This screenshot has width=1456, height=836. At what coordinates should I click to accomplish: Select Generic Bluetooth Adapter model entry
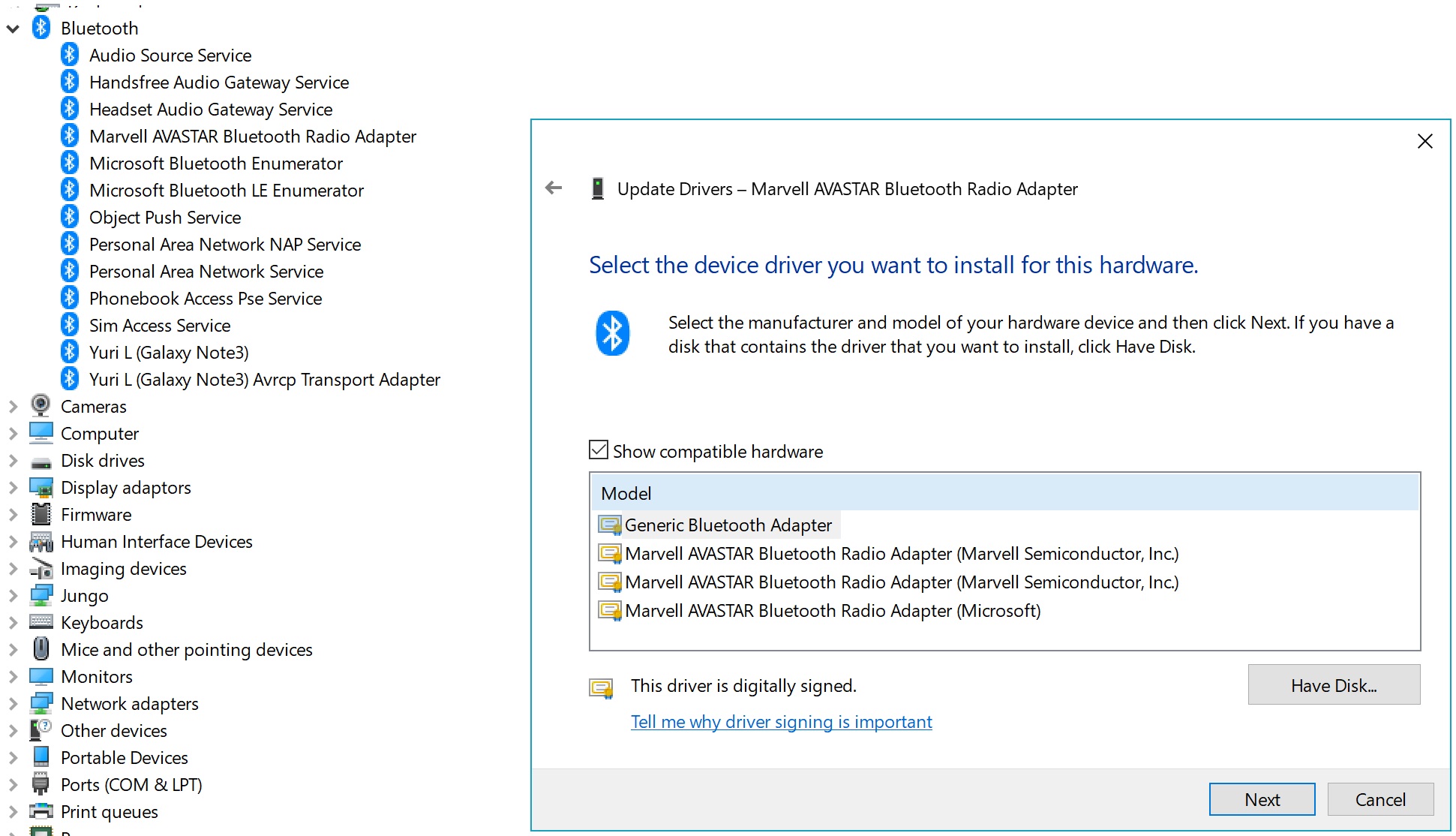tap(725, 524)
